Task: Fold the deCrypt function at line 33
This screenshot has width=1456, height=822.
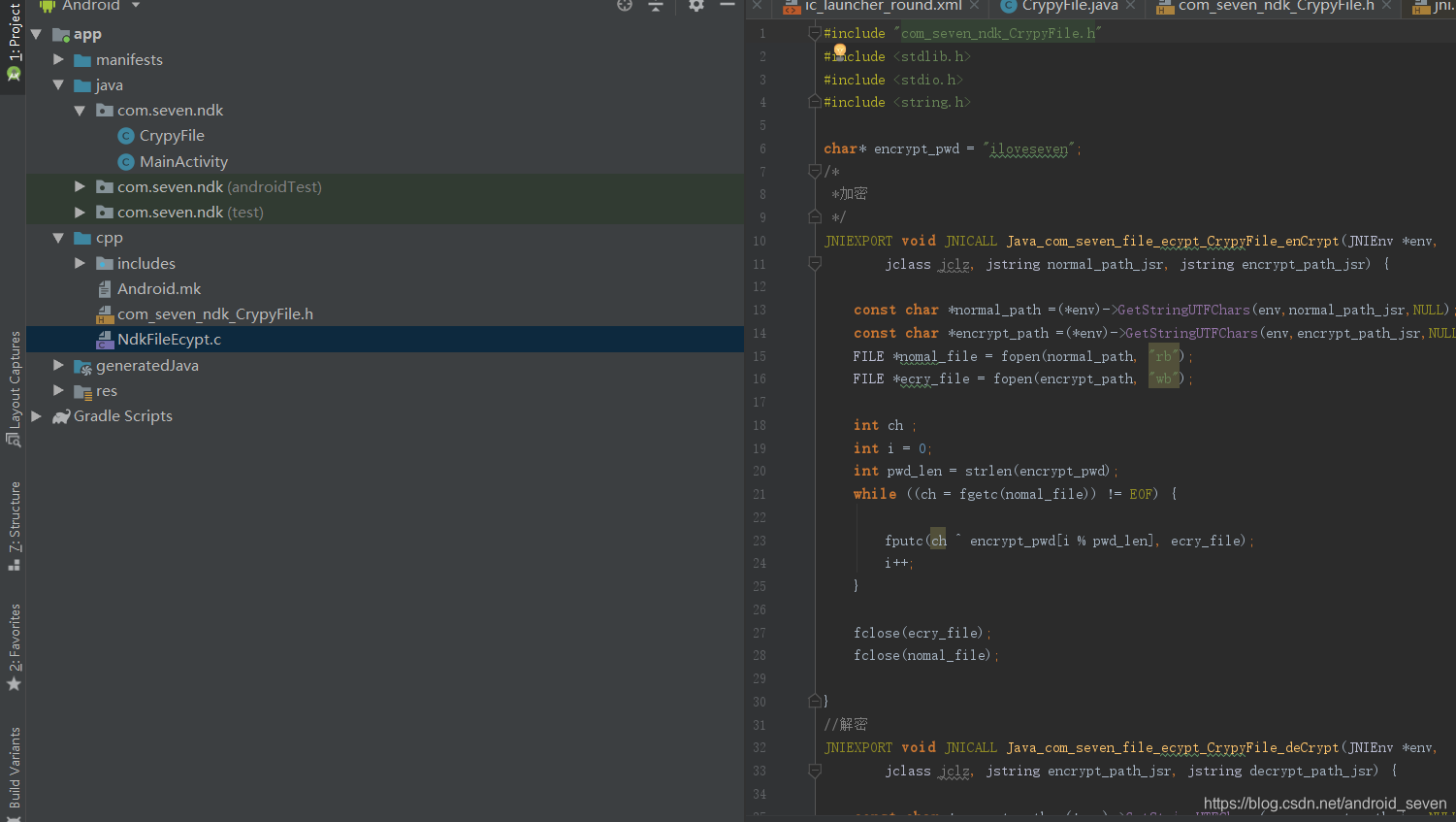Action: tap(815, 771)
